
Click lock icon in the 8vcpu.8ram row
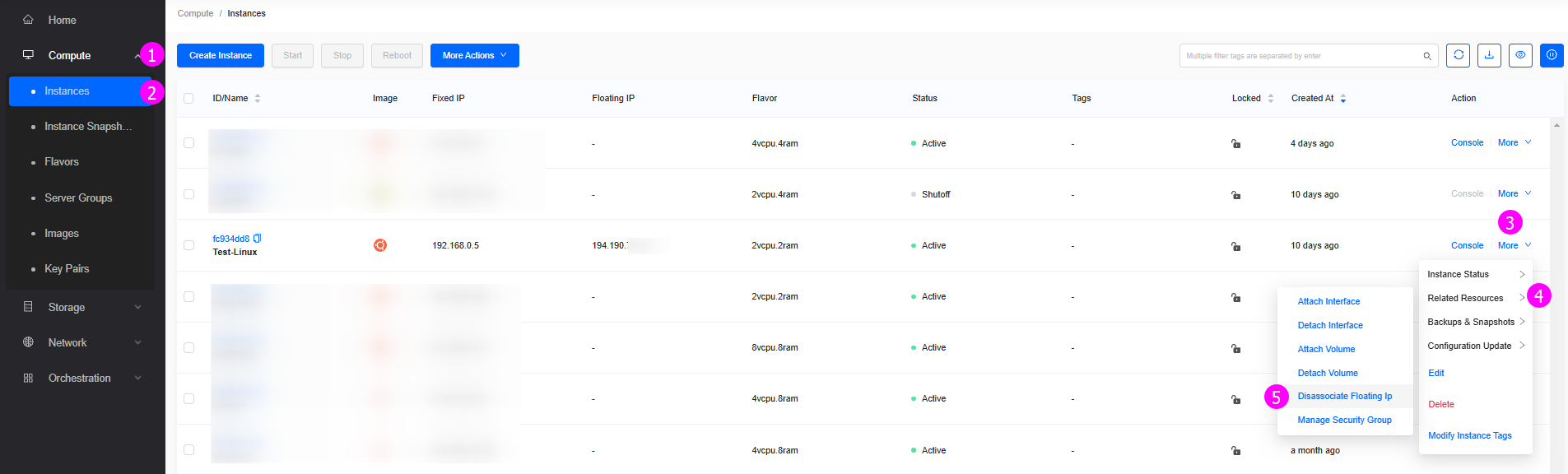[1235, 348]
